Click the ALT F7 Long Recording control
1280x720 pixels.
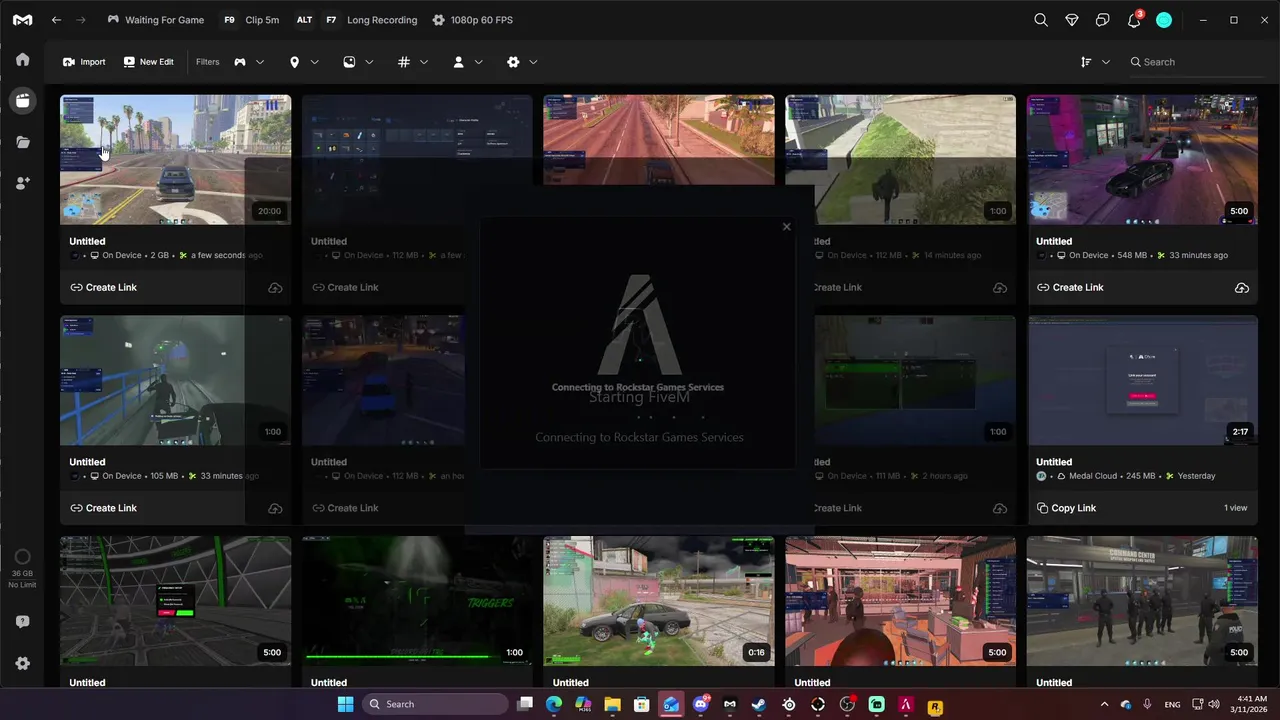click(355, 20)
